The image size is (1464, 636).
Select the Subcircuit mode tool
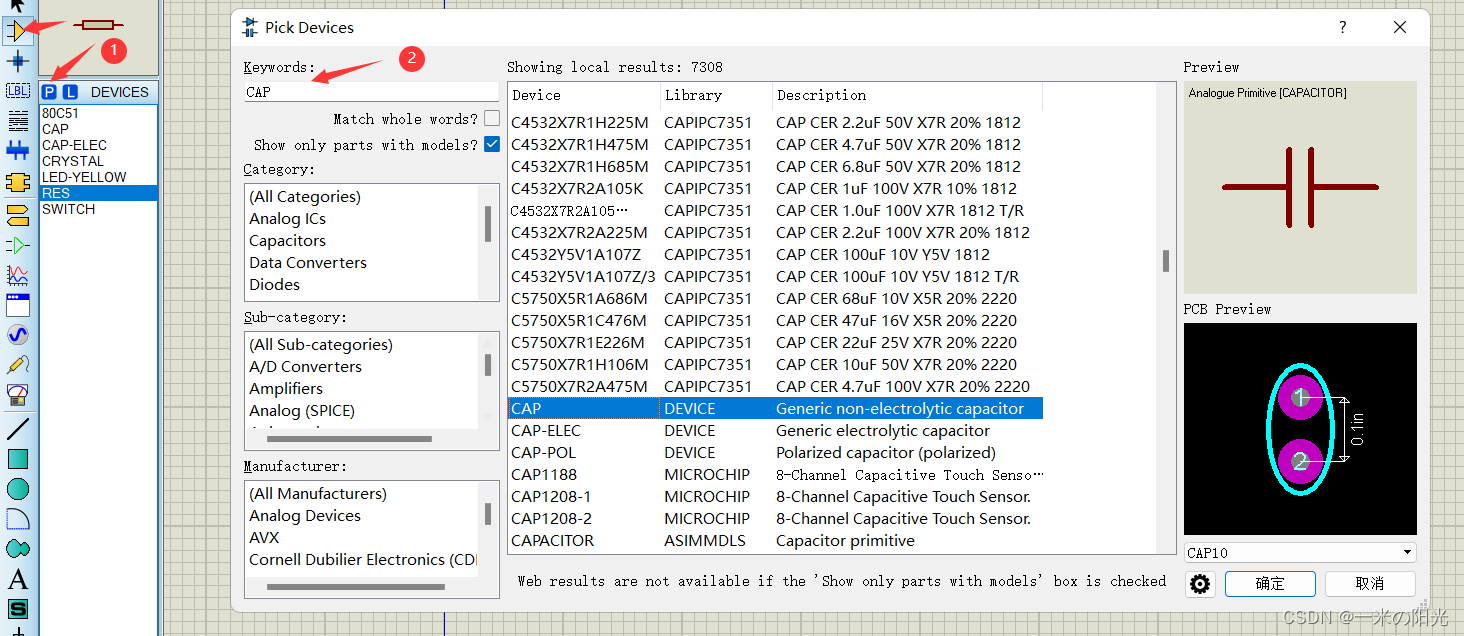pos(18,183)
